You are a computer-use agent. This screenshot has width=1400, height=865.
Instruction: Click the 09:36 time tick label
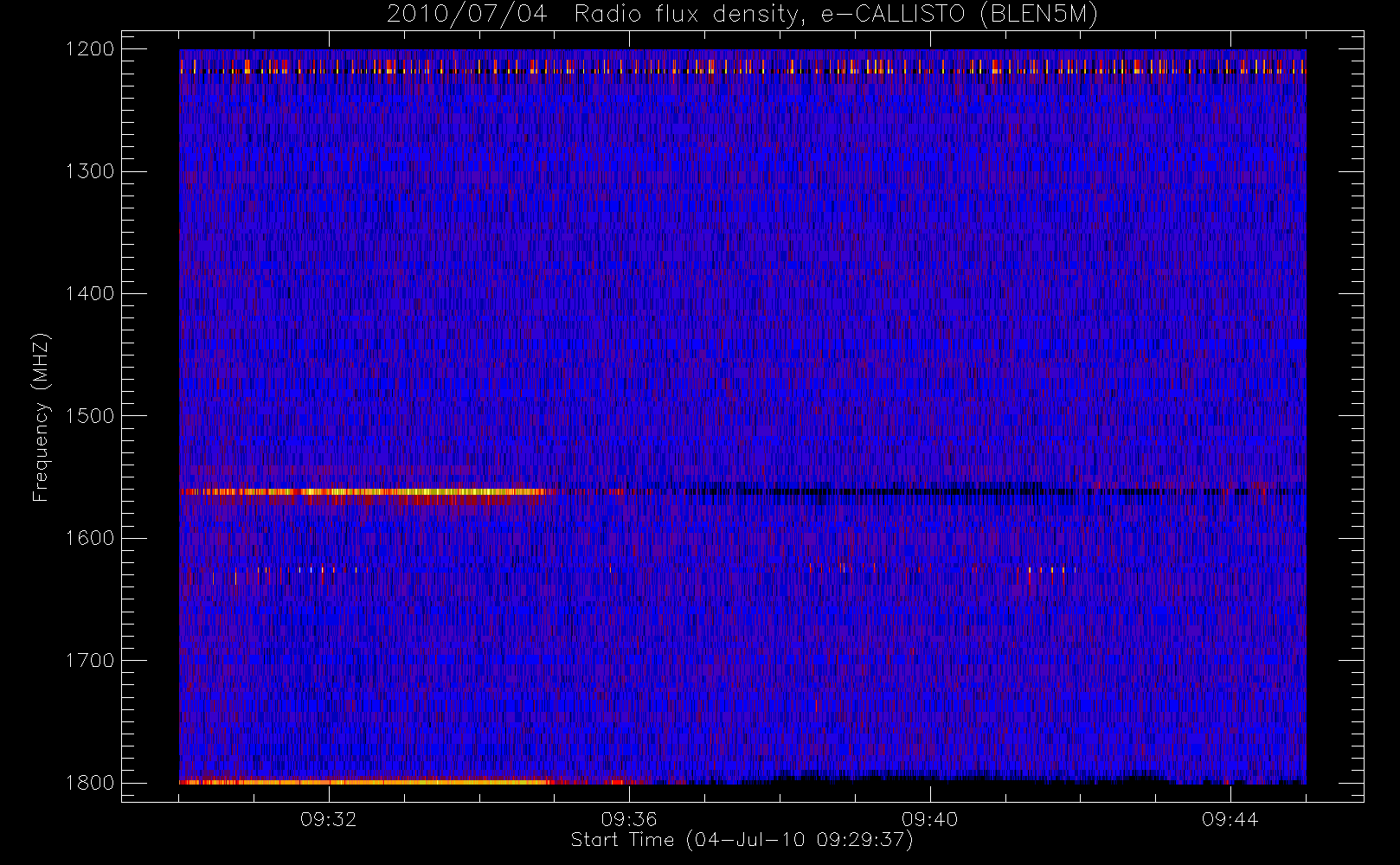629,819
